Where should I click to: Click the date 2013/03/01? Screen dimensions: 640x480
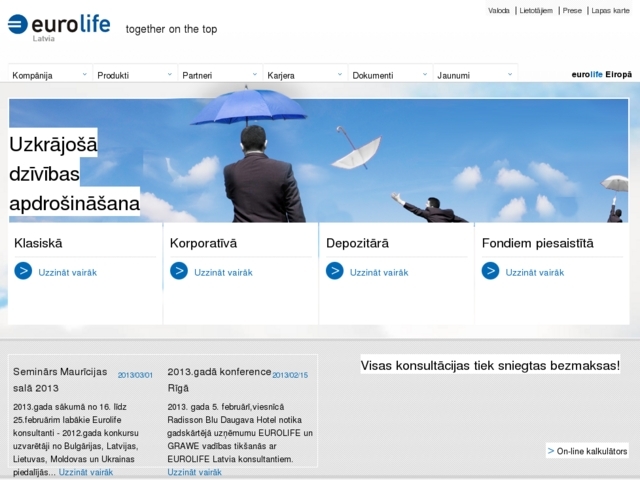[135, 375]
